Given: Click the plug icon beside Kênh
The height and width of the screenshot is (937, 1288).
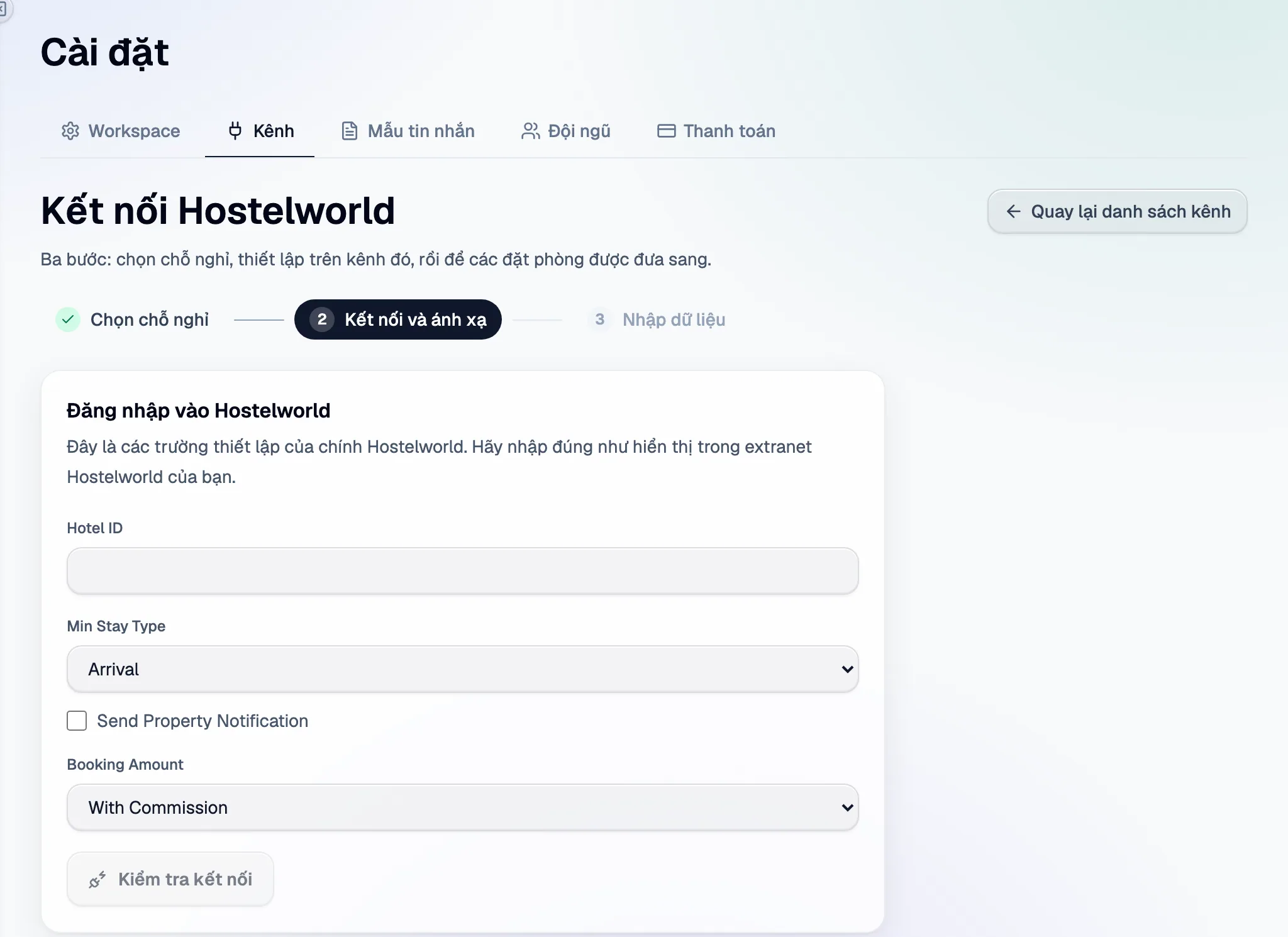Looking at the screenshot, I should tap(235, 131).
